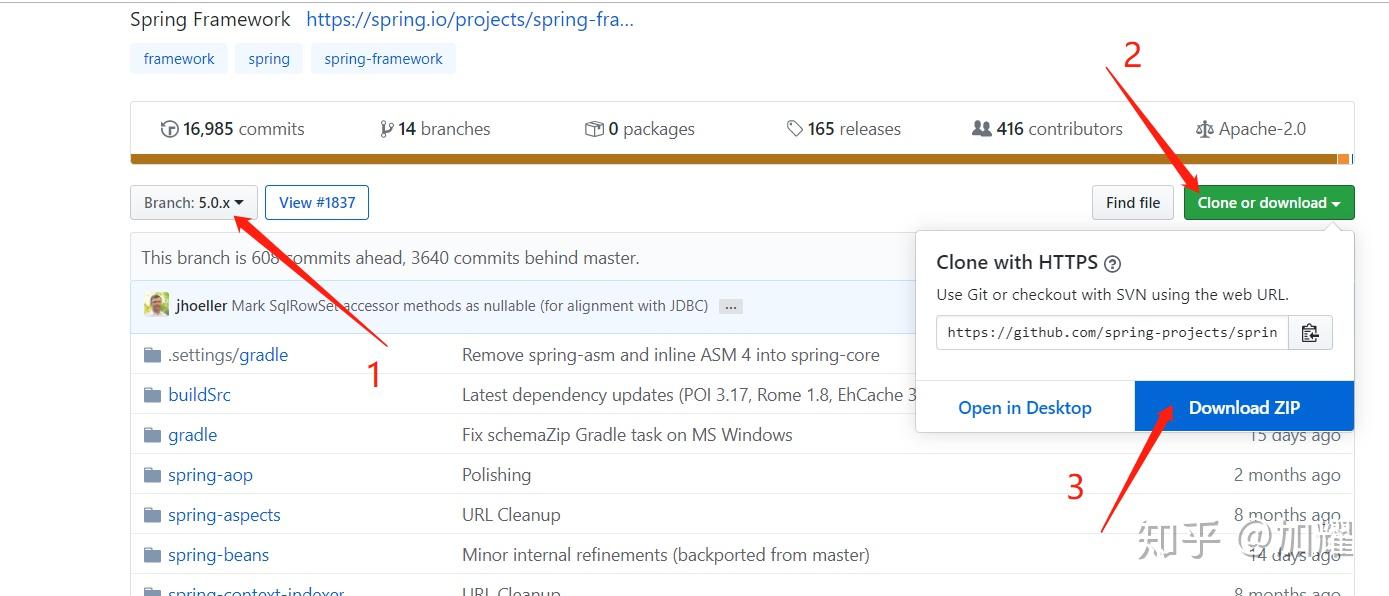Click the HTTPS clone URL field
1389x596 pixels.
pyautogui.click(x=1112, y=333)
